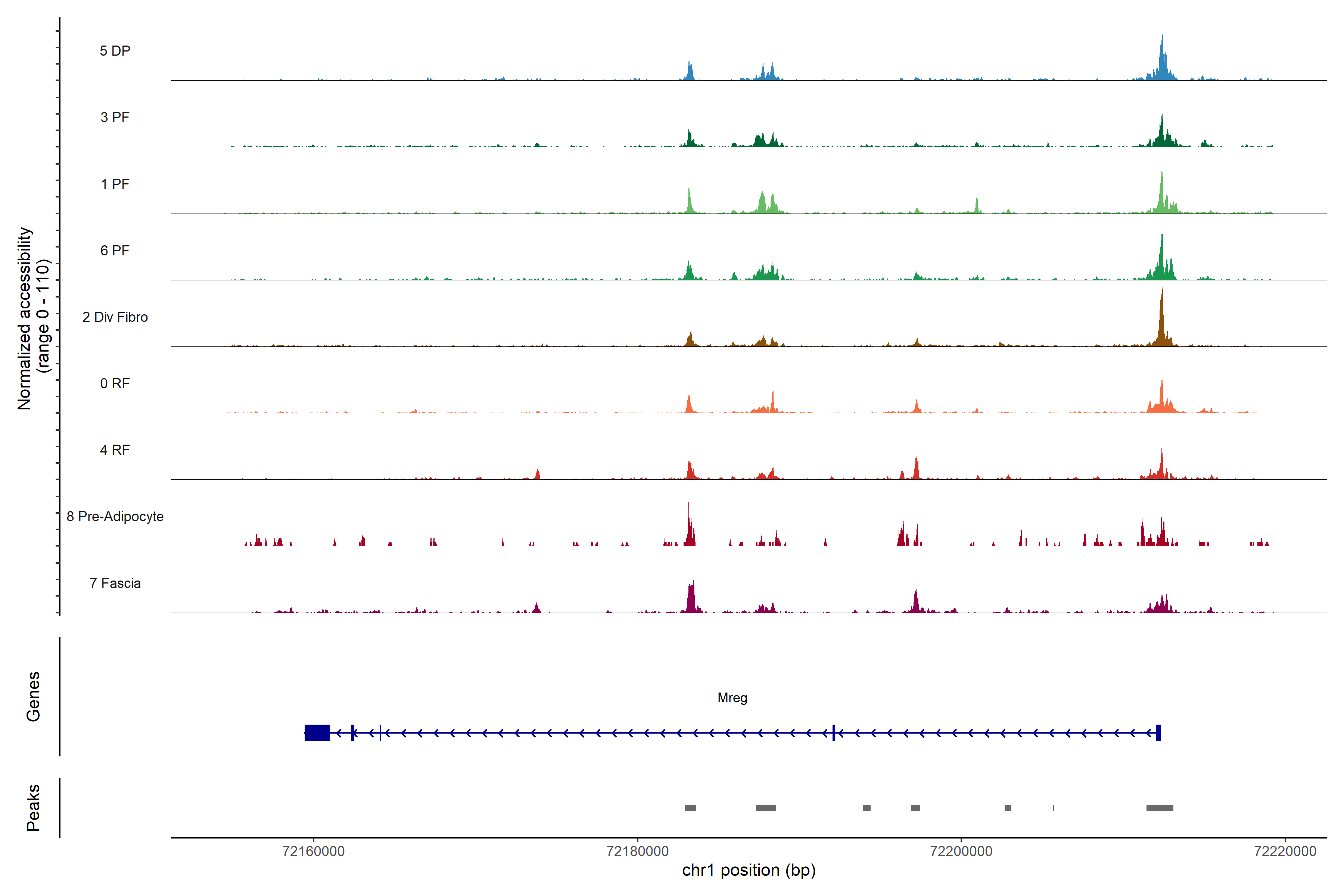Click the leftmost gray peak region bar
Screen dimensions: 1344x896
pyautogui.click(x=690, y=808)
